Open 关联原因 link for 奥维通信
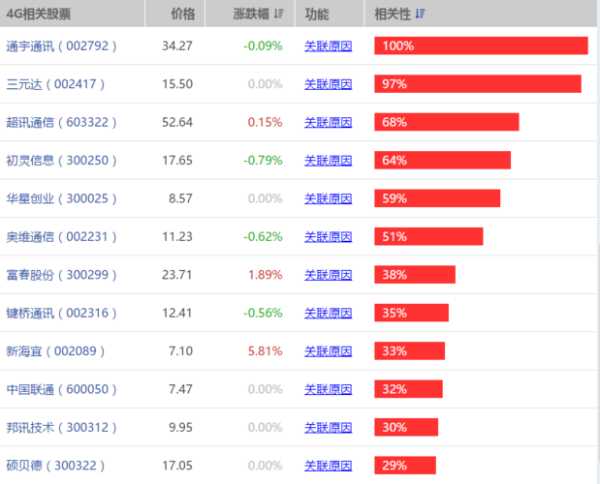 (328, 237)
